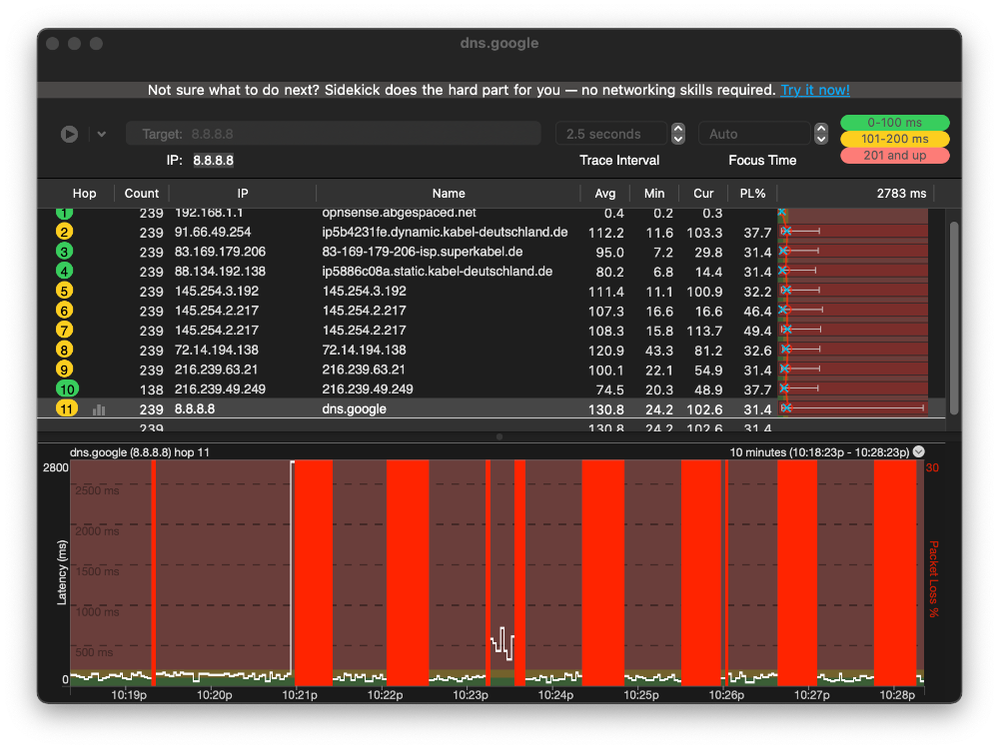Sort by the Min column header
Viewport: 999px width, 749px height.
[654, 193]
